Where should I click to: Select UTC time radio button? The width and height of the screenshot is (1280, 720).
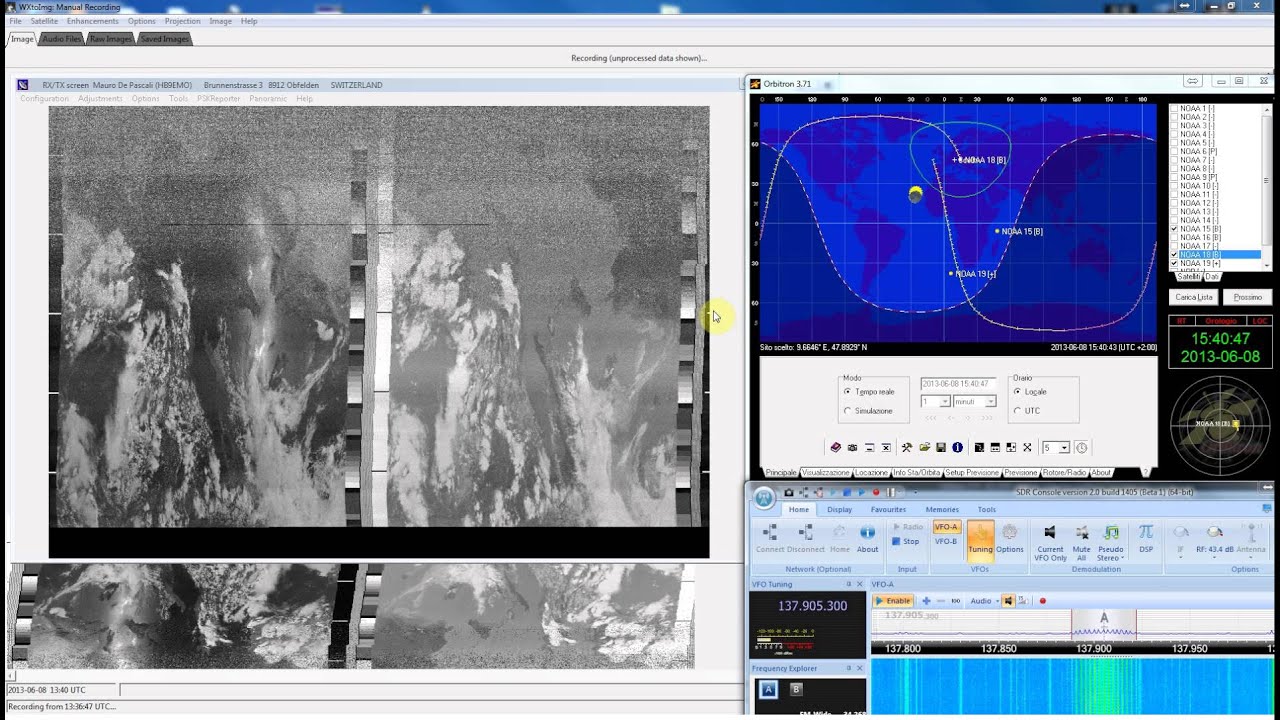coord(1018,411)
